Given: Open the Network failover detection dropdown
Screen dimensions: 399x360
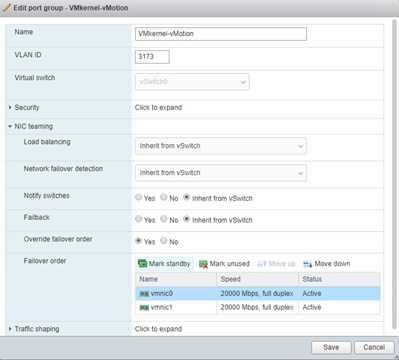Looking at the screenshot, I should [221, 173].
